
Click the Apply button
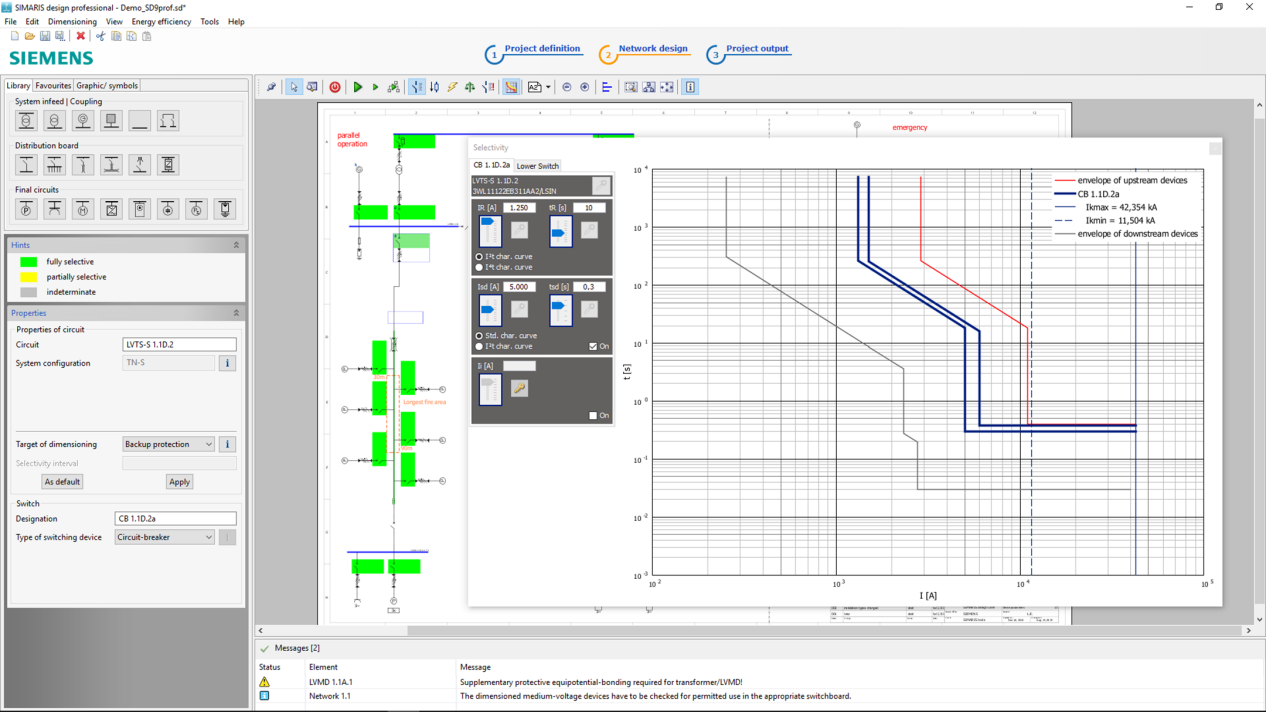pos(179,482)
